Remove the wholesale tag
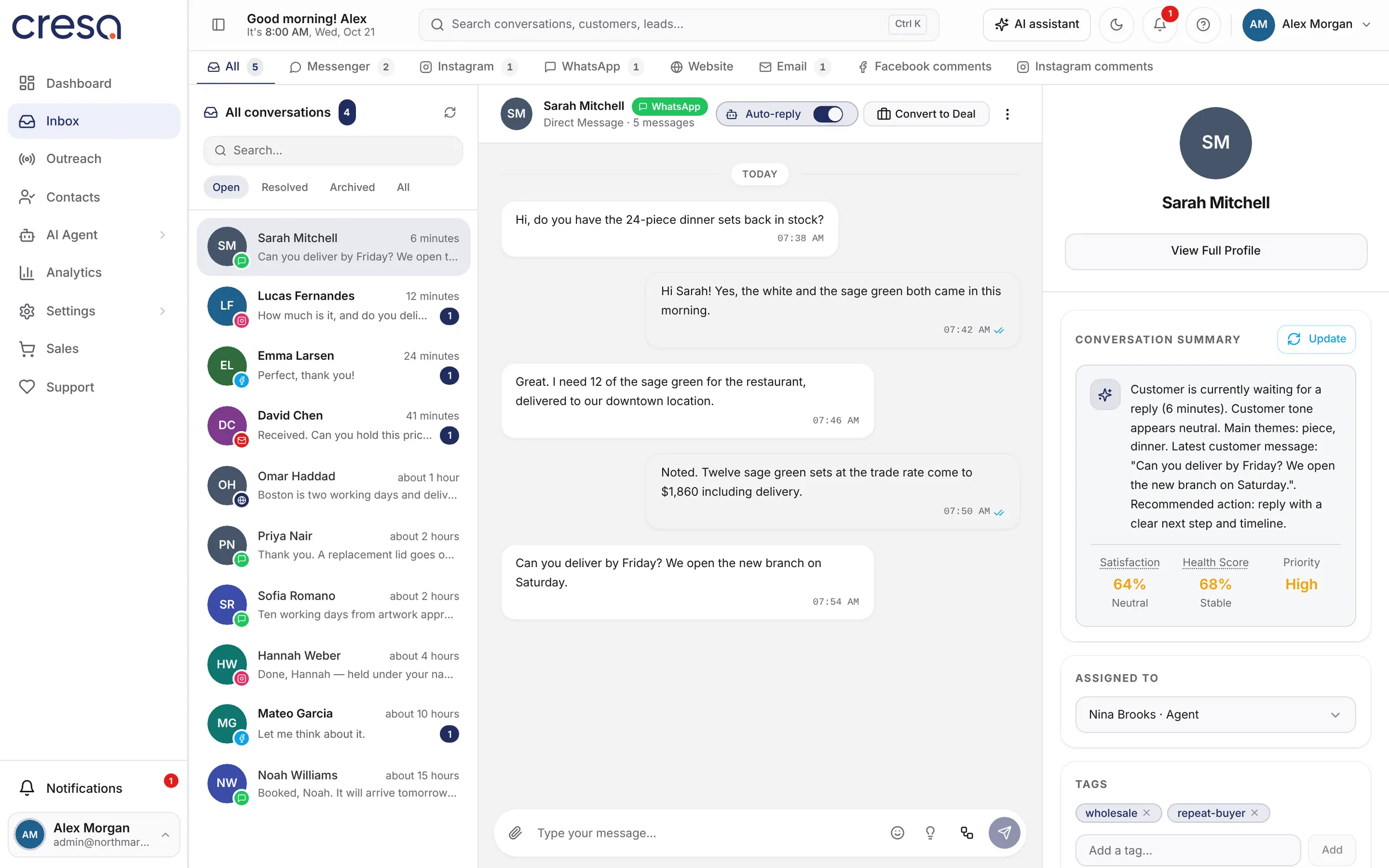This screenshot has height=868, width=1389. tap(1147, 813)
